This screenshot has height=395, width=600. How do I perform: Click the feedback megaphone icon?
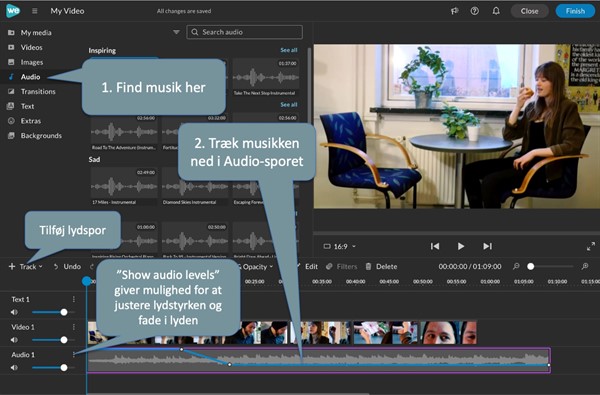pos(454,11)
